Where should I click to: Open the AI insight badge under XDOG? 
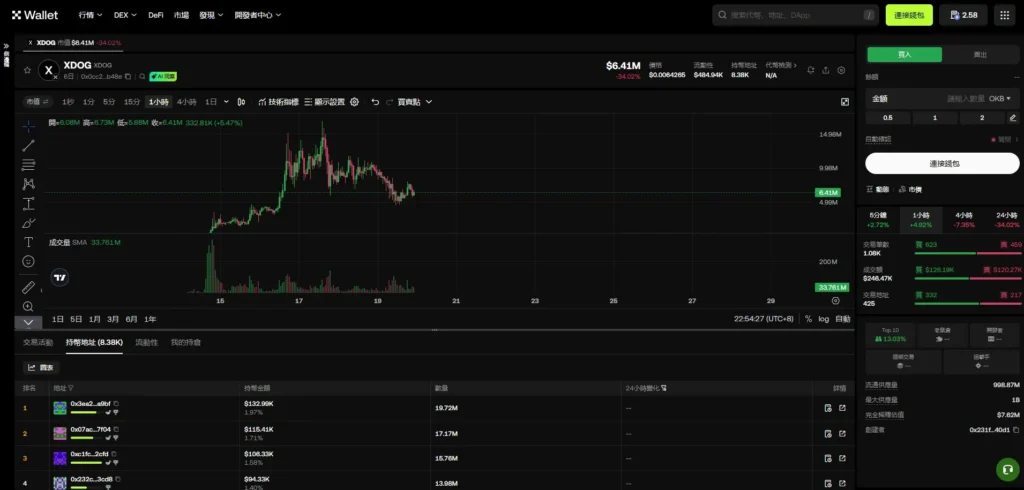(163, 76)
